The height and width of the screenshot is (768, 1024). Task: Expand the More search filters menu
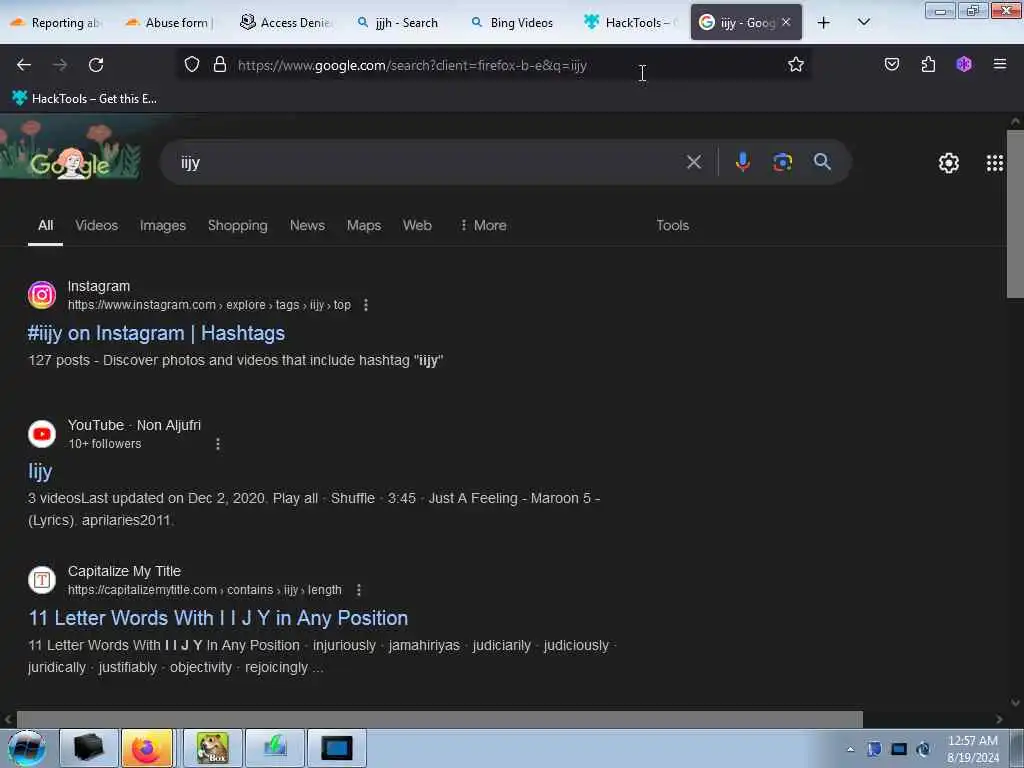click(x=483, y=225)
